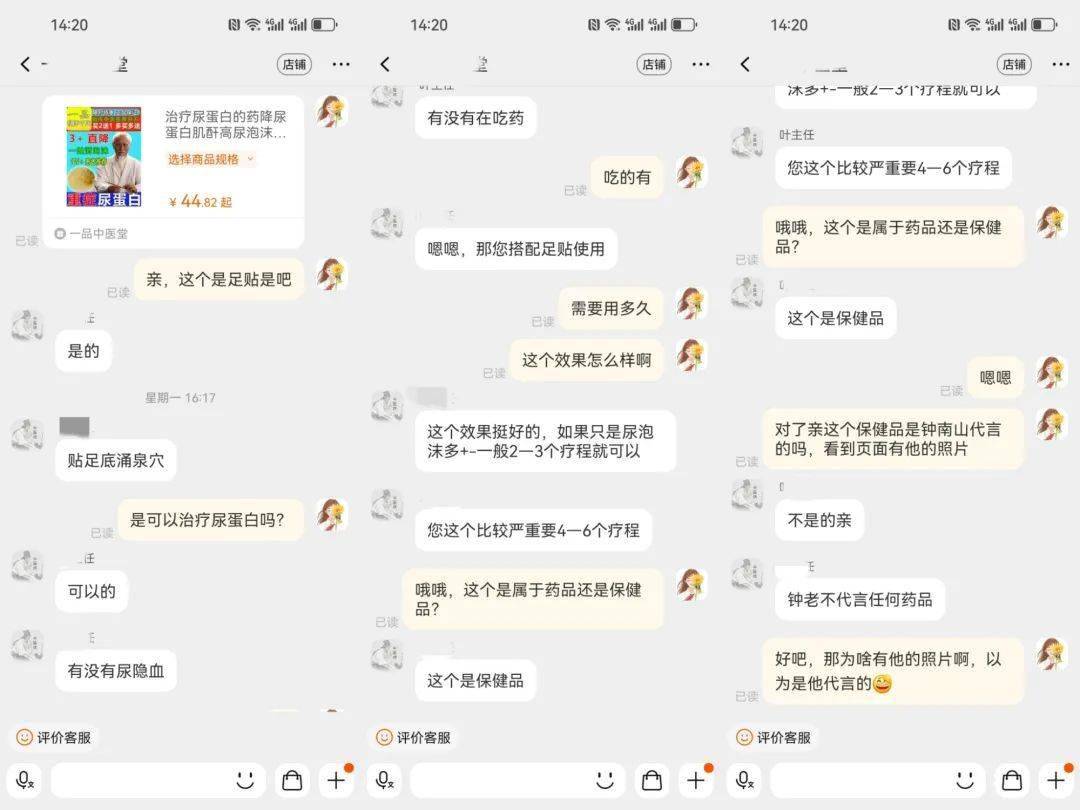
Task: Tap the customer avatar beside 吃的有 message
Action: coord(692,171)
